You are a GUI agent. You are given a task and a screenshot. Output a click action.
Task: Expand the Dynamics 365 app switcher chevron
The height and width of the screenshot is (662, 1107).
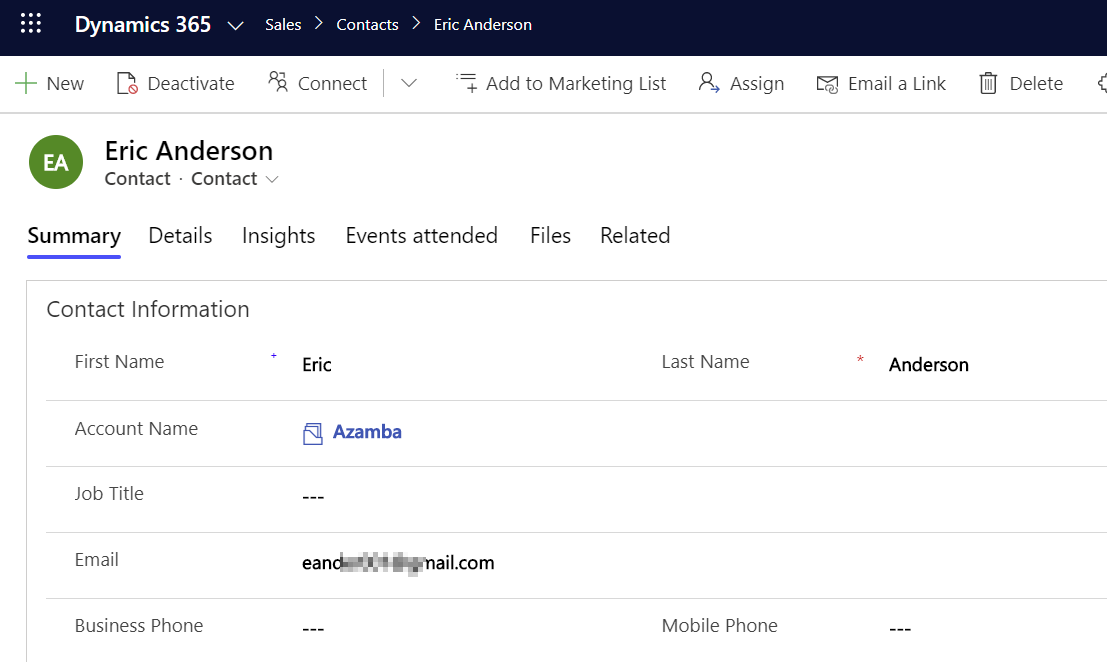tap(235, 25)
